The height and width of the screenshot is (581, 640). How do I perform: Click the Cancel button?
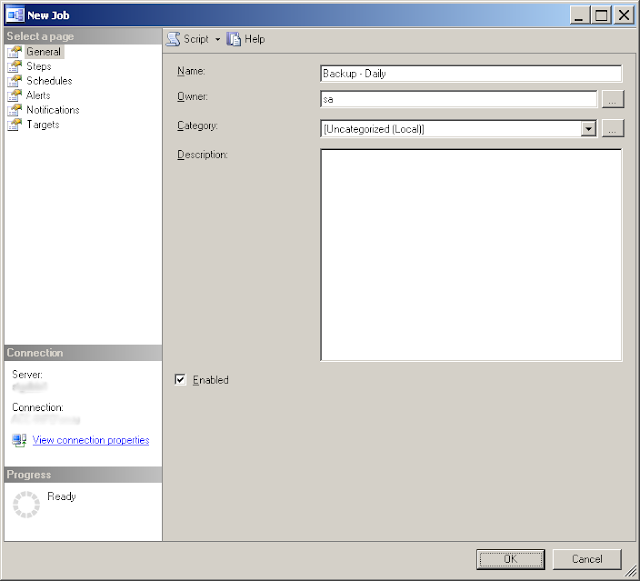[587, 559]
